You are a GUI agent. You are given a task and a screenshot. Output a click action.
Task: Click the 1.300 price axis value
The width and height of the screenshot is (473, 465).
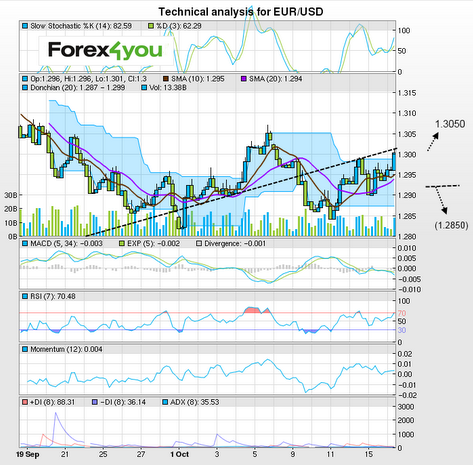pos(407,155)
